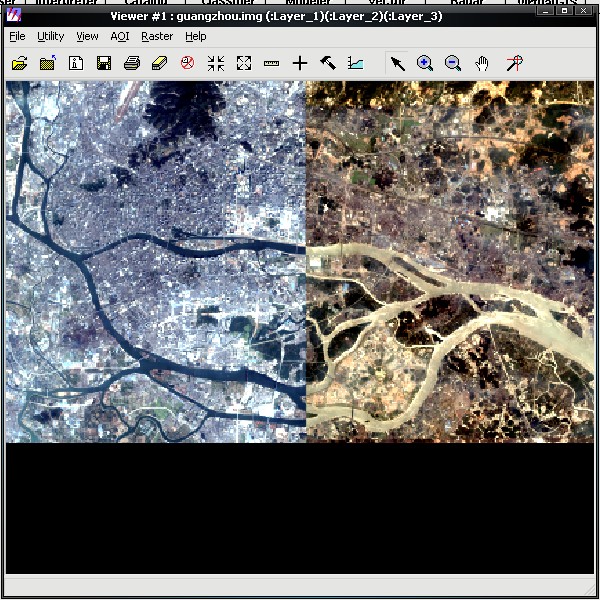Image resolution: width=600 pixels, height=600 pixels.
Task: Select the hand Pan/Roam tool
Action: 482,63
